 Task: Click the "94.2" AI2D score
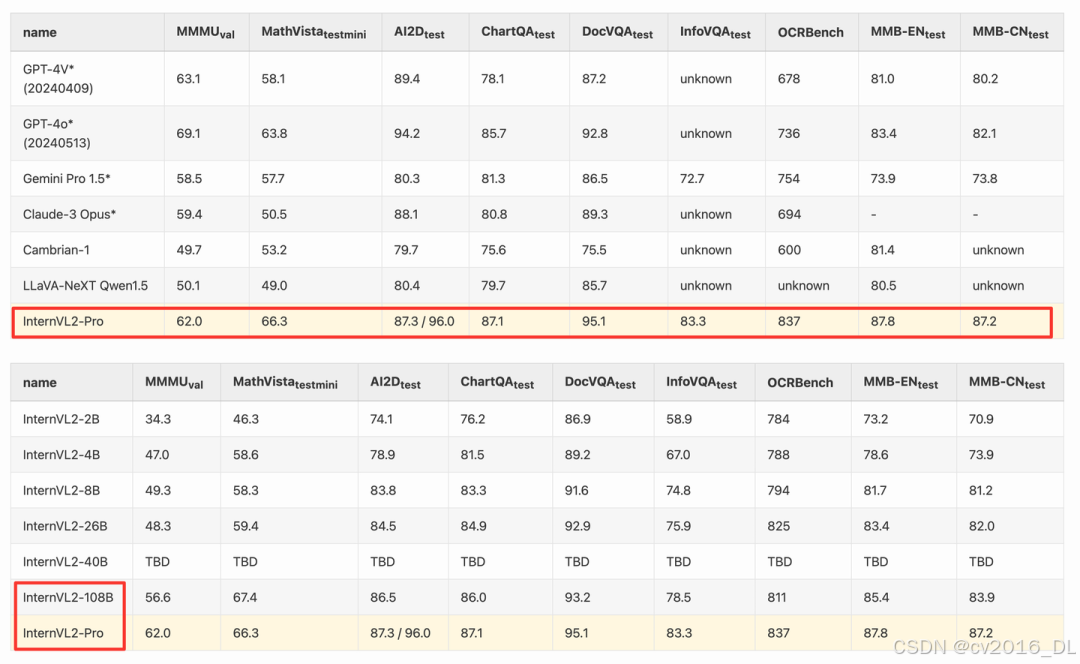406,134
